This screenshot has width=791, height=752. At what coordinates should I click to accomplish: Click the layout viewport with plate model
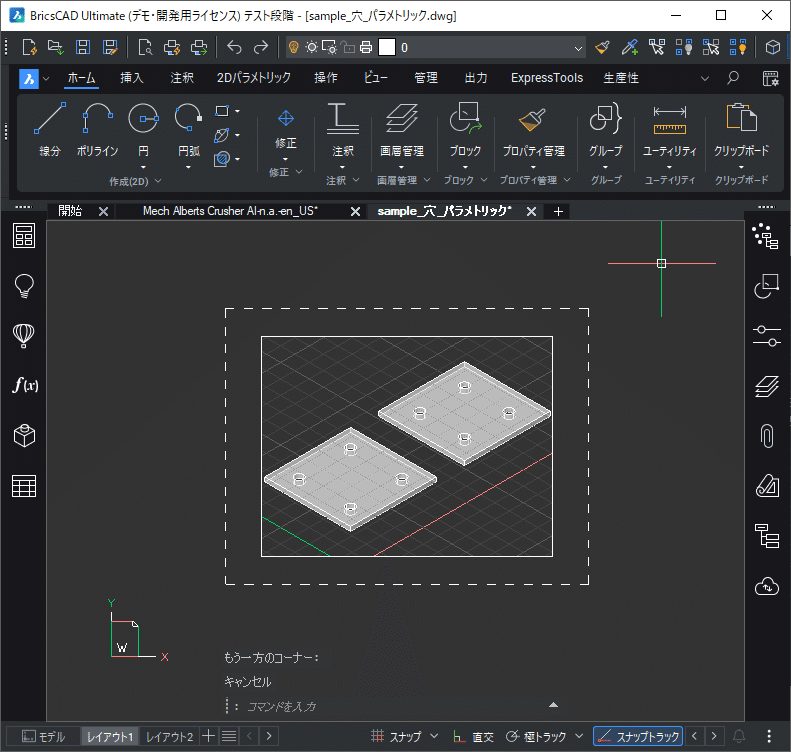pyautogui.click(x=407, y=446)
